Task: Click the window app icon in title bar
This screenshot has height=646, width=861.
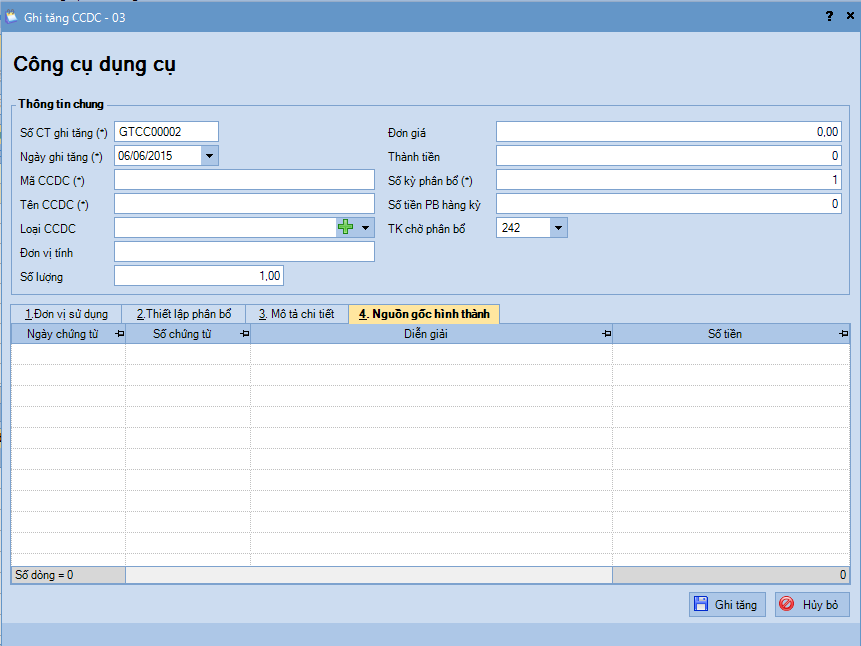Action: pyautogui.click(x=11, y=17)
